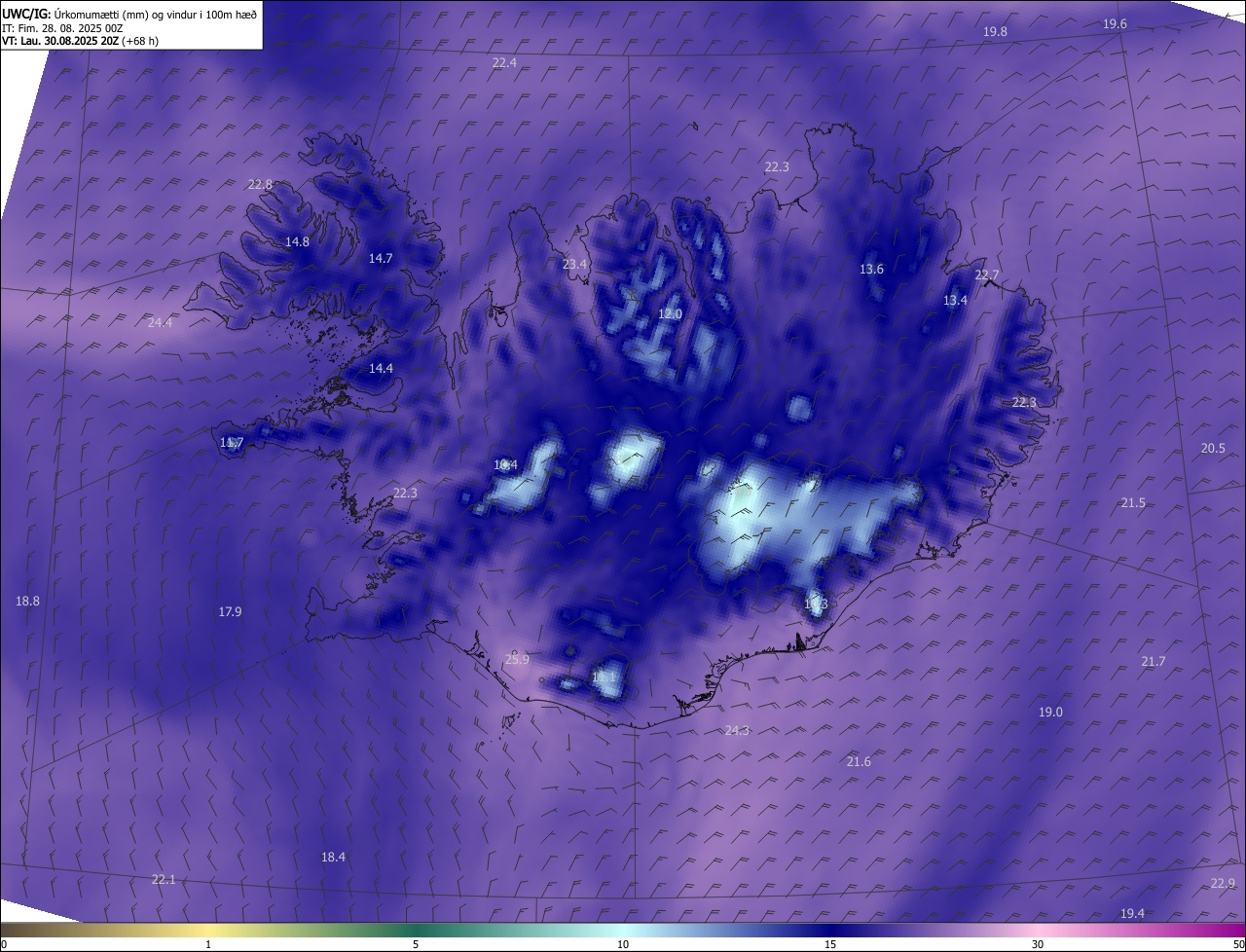Click the 24.3 value label
Screen dimensions: 1246x952
pyautogui.click(x=737, y=730)
